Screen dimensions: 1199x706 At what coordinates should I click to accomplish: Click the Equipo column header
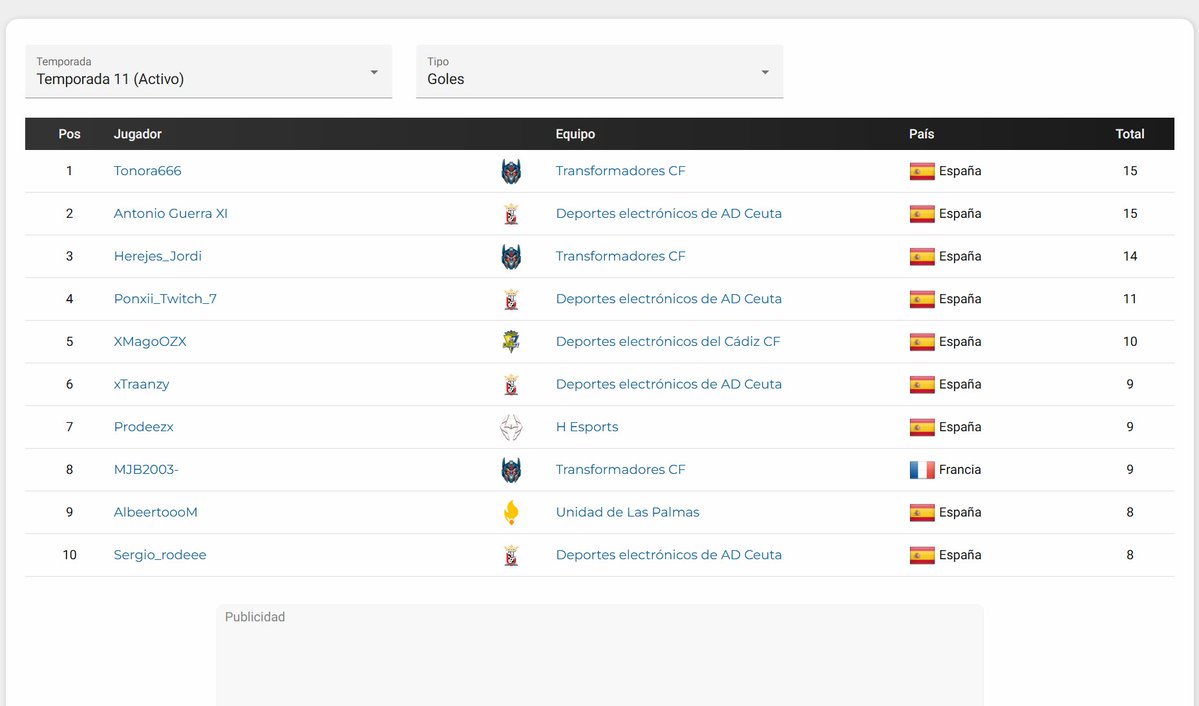coord(575,134)
